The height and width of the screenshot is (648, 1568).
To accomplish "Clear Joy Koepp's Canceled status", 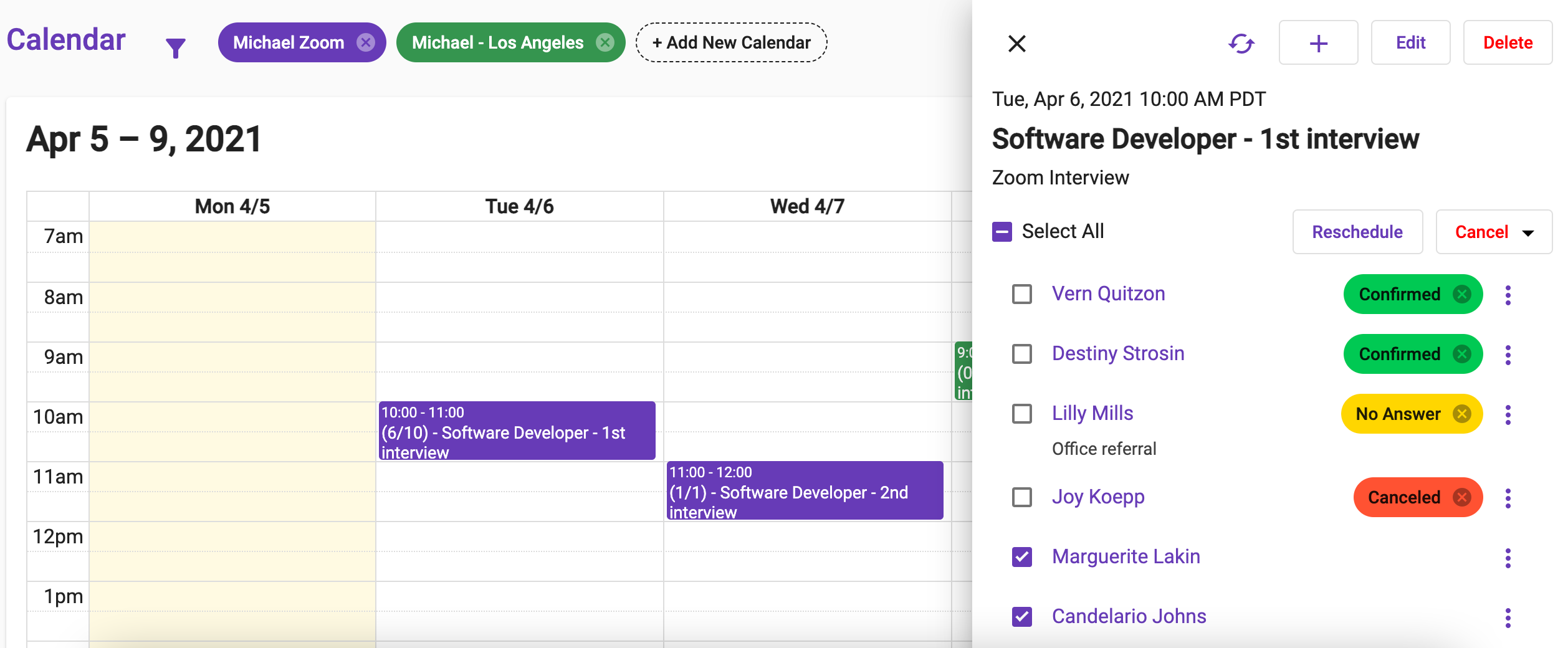I will pyautogui.click(x=1461, y=497).
